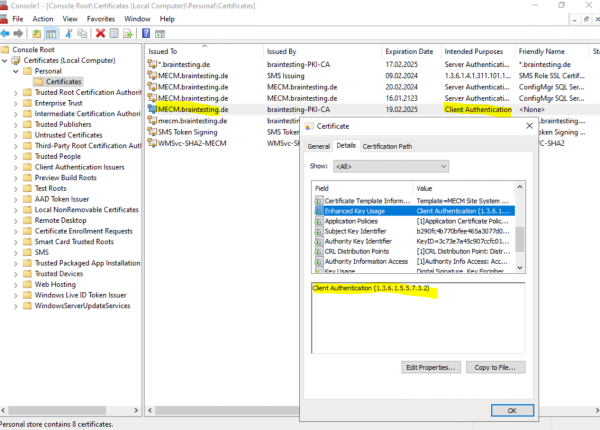Toggle the Show/Hide Console Tree icon
The width and height of the screenshot is (600, 430).
[x=51, y=34]
